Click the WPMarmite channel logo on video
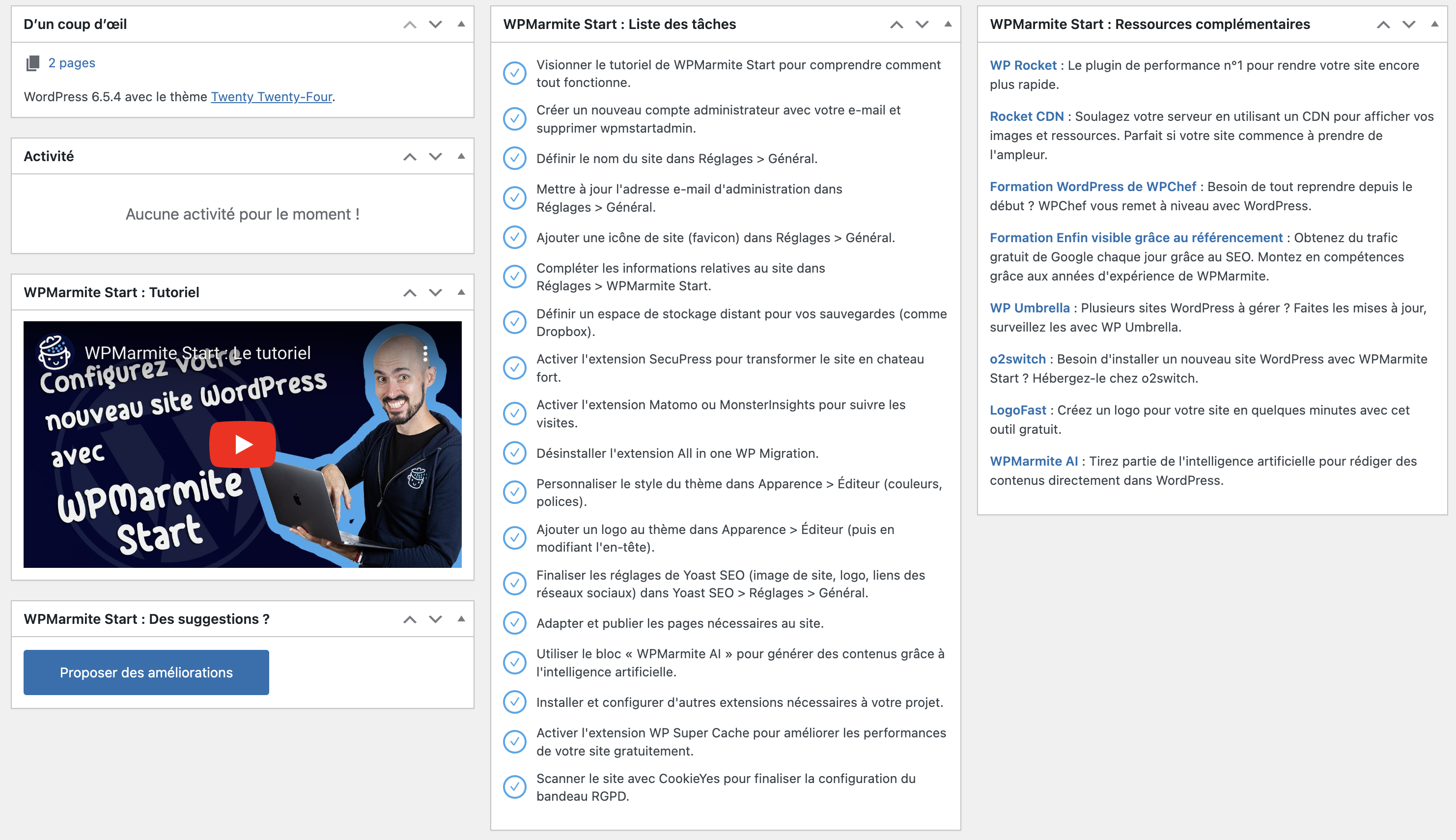 tap(55, 353)
